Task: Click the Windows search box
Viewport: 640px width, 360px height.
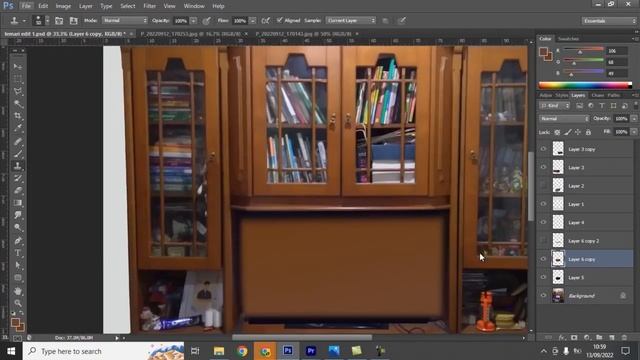Action: 104,351
